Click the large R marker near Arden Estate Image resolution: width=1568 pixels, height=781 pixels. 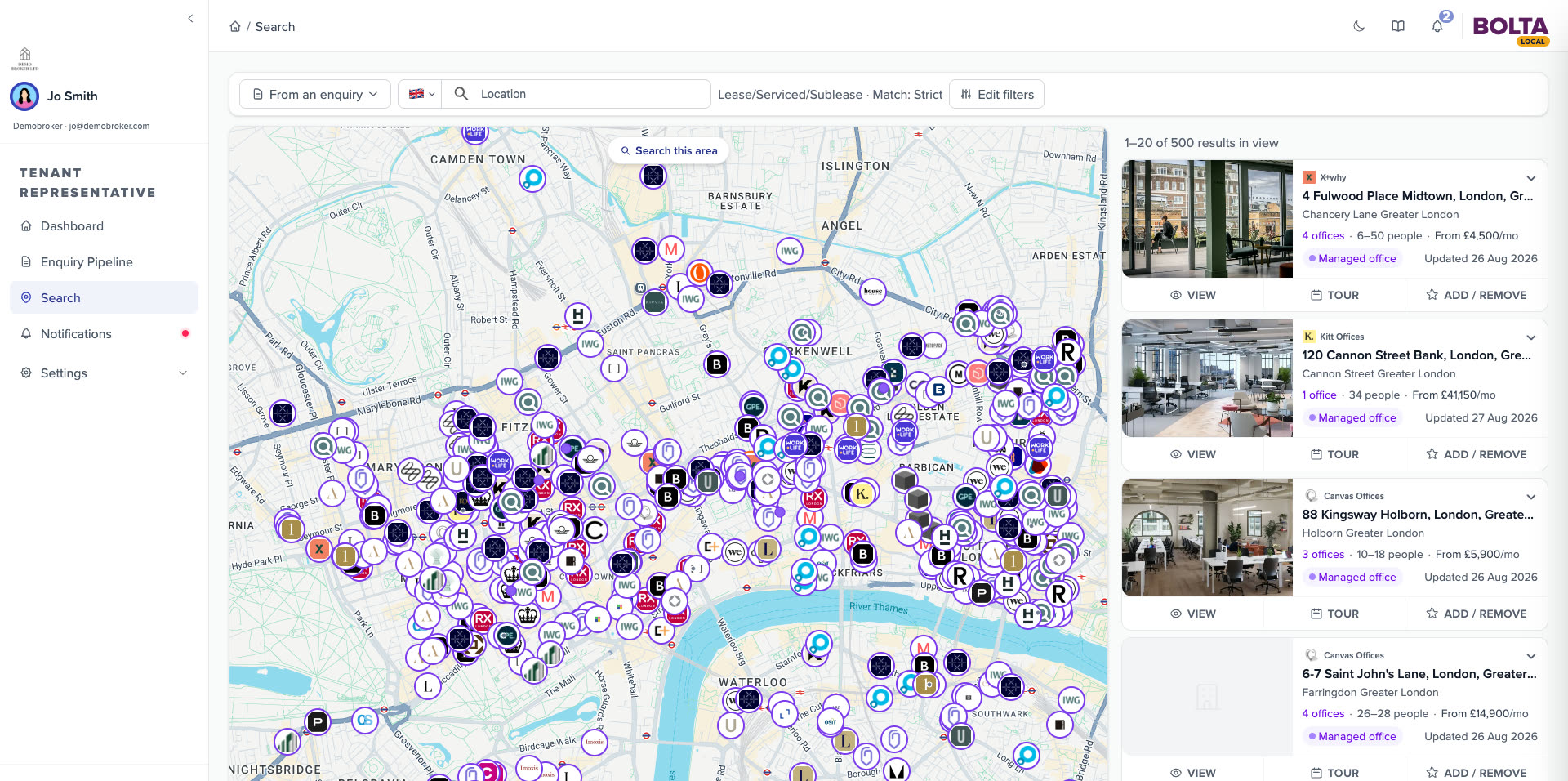tap(1067, 352)
